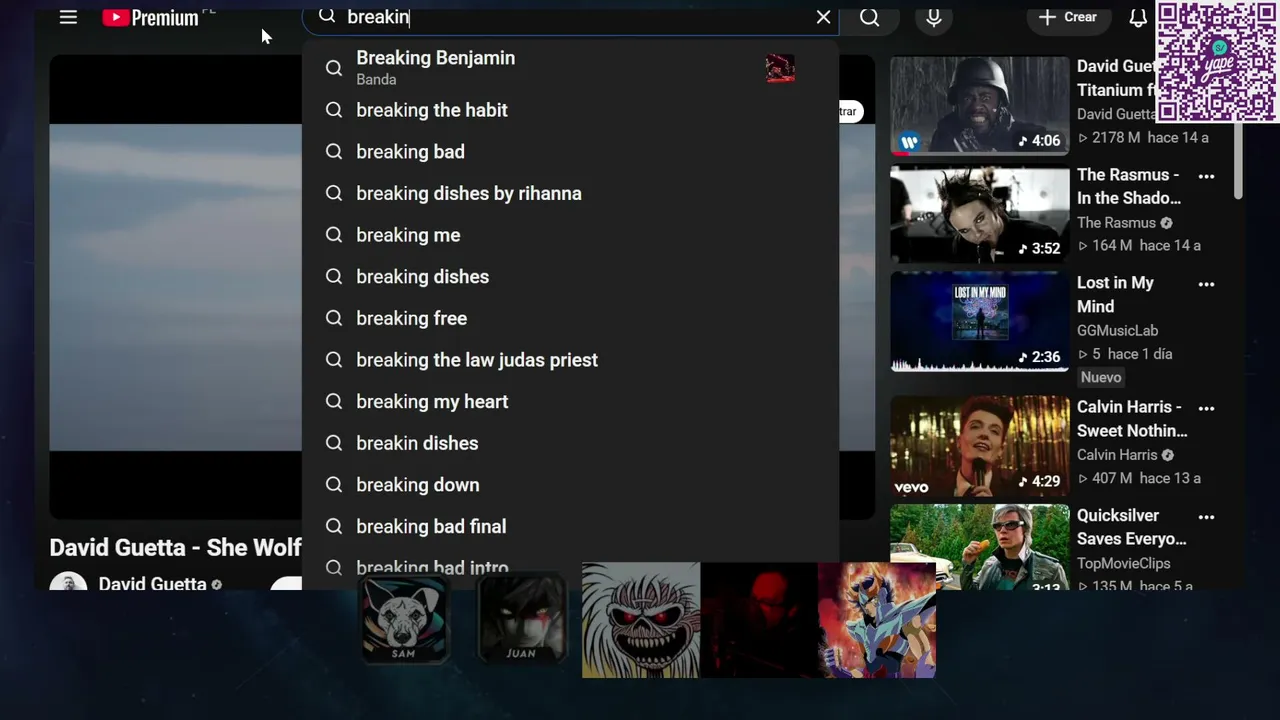The height and width of the screenshot is (720, 1280).
Task: Click the "Lost in My Mind" video title
Action: [x=1115, y=295]
